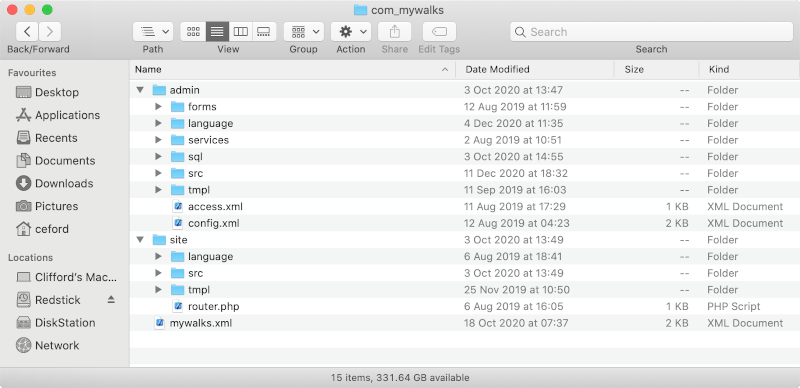Collapse the site folder
Viewport: 800px width, 388px height.
[140, 240]
